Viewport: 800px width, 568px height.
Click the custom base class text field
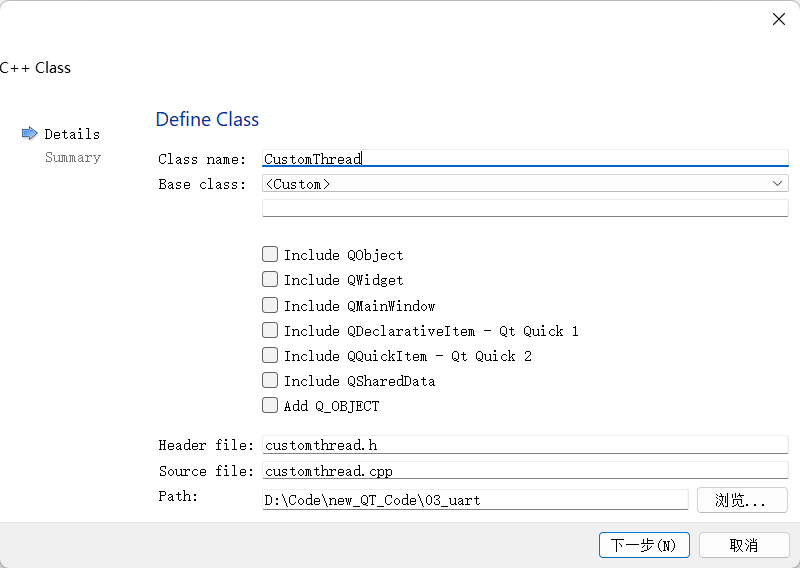[x=525, y=208]
